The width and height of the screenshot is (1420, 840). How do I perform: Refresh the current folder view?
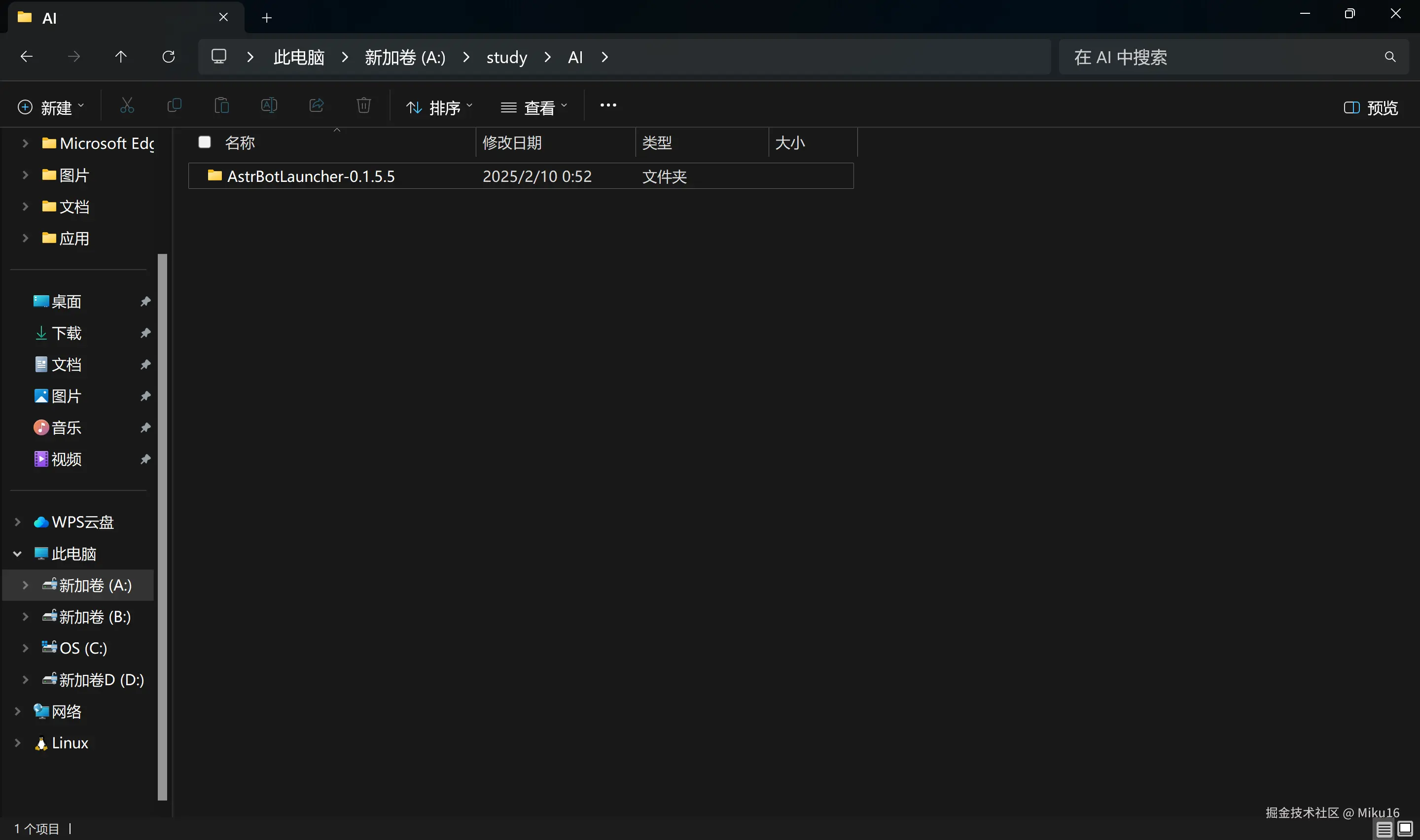coord(169,57)
